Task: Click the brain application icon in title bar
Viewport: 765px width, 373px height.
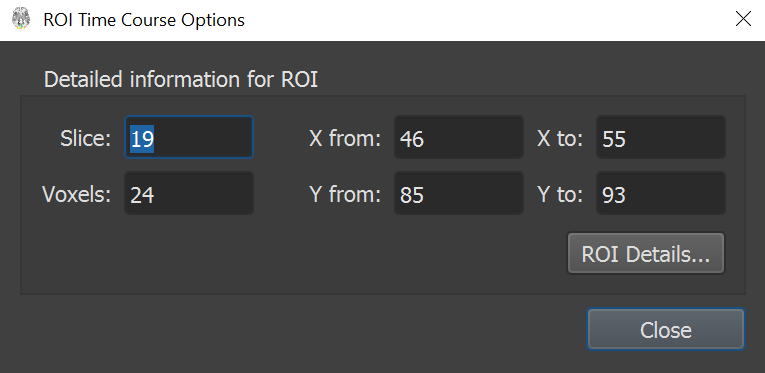Action: (20, 20)
